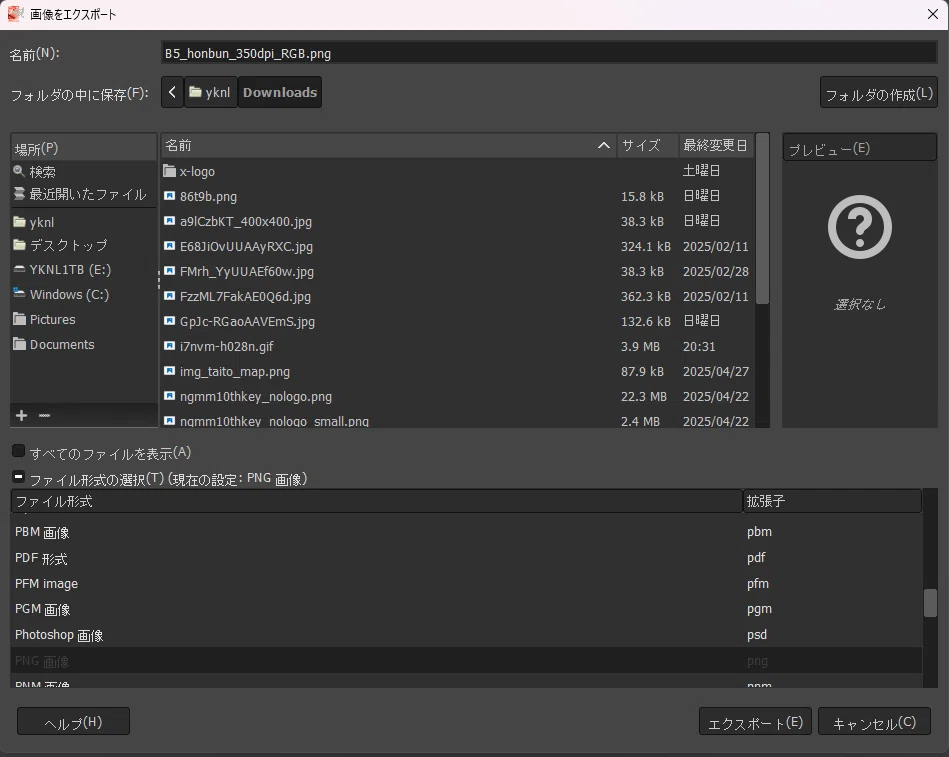The height and width of the screenshot is (757, 949).
Task: Click time 20:31 cell
Action: click(x=699, y=346)
